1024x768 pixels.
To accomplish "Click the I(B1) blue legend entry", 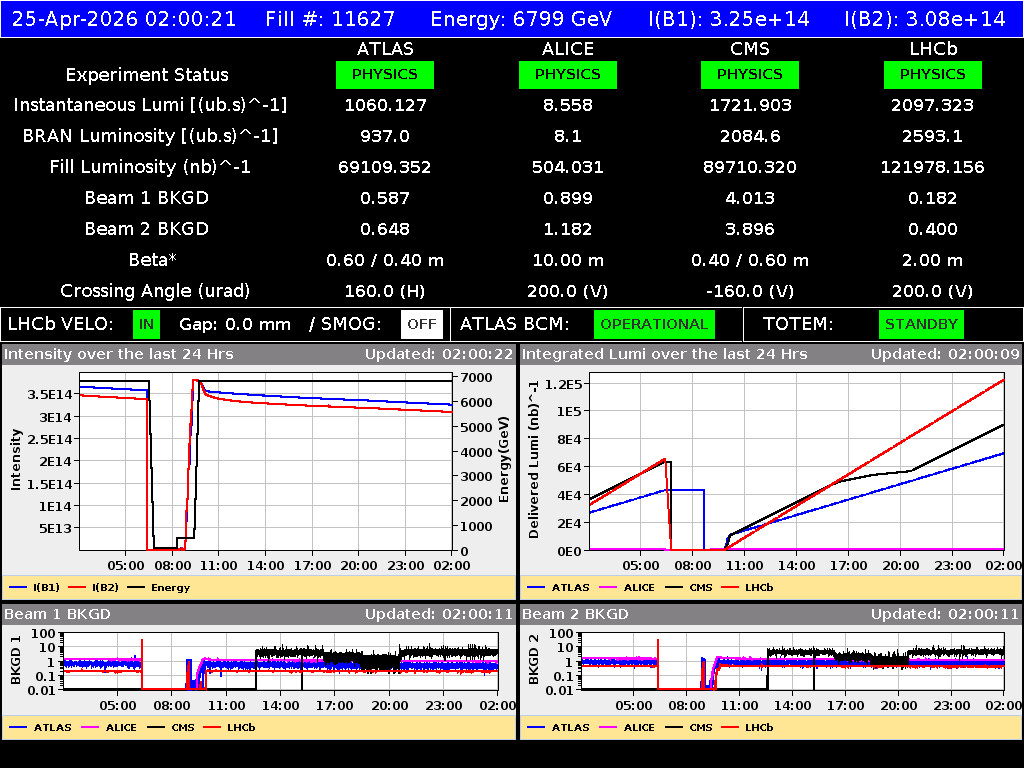I will click(35, 587).
